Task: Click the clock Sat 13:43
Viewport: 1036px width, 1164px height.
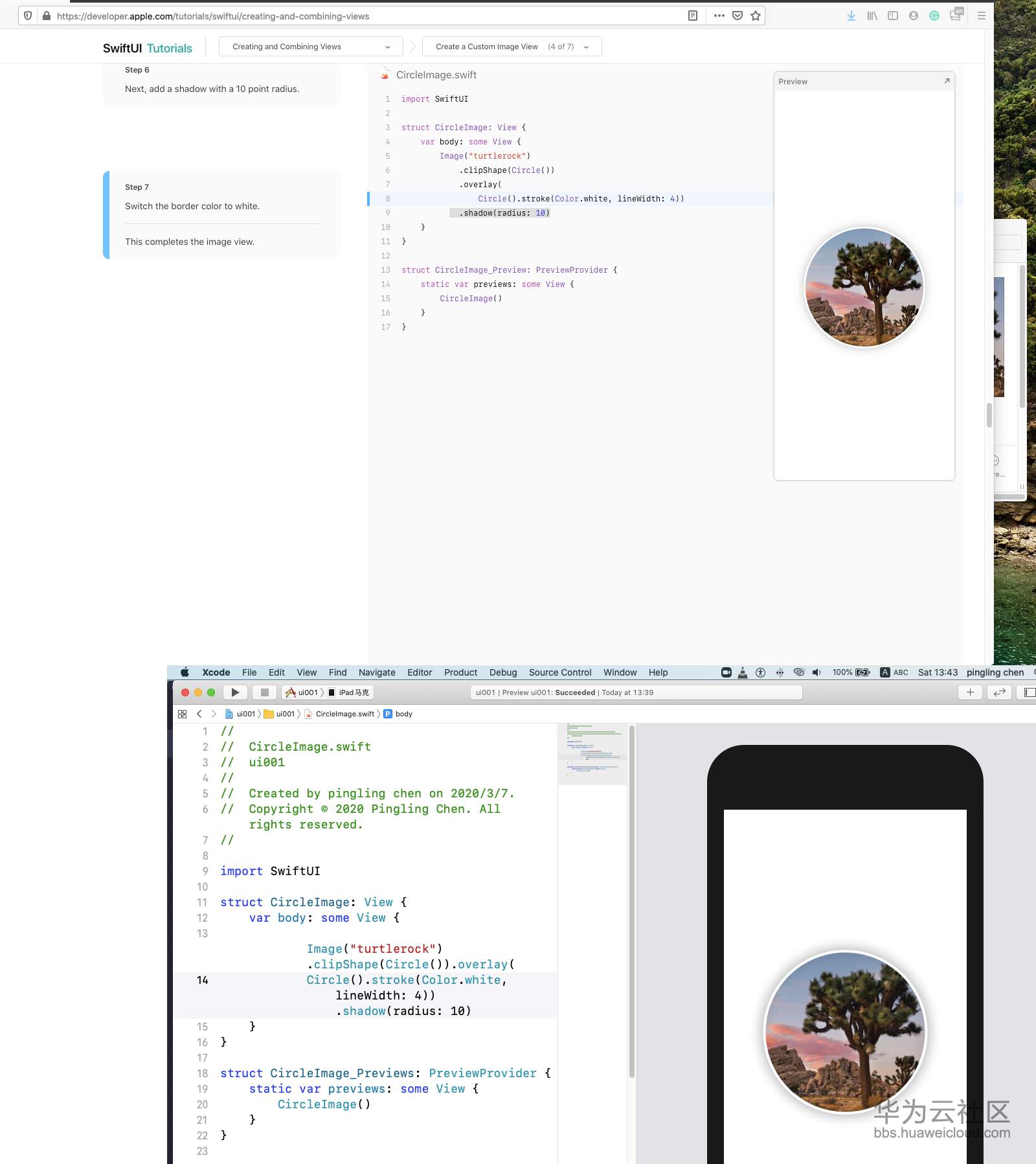Action: point(938,672)
